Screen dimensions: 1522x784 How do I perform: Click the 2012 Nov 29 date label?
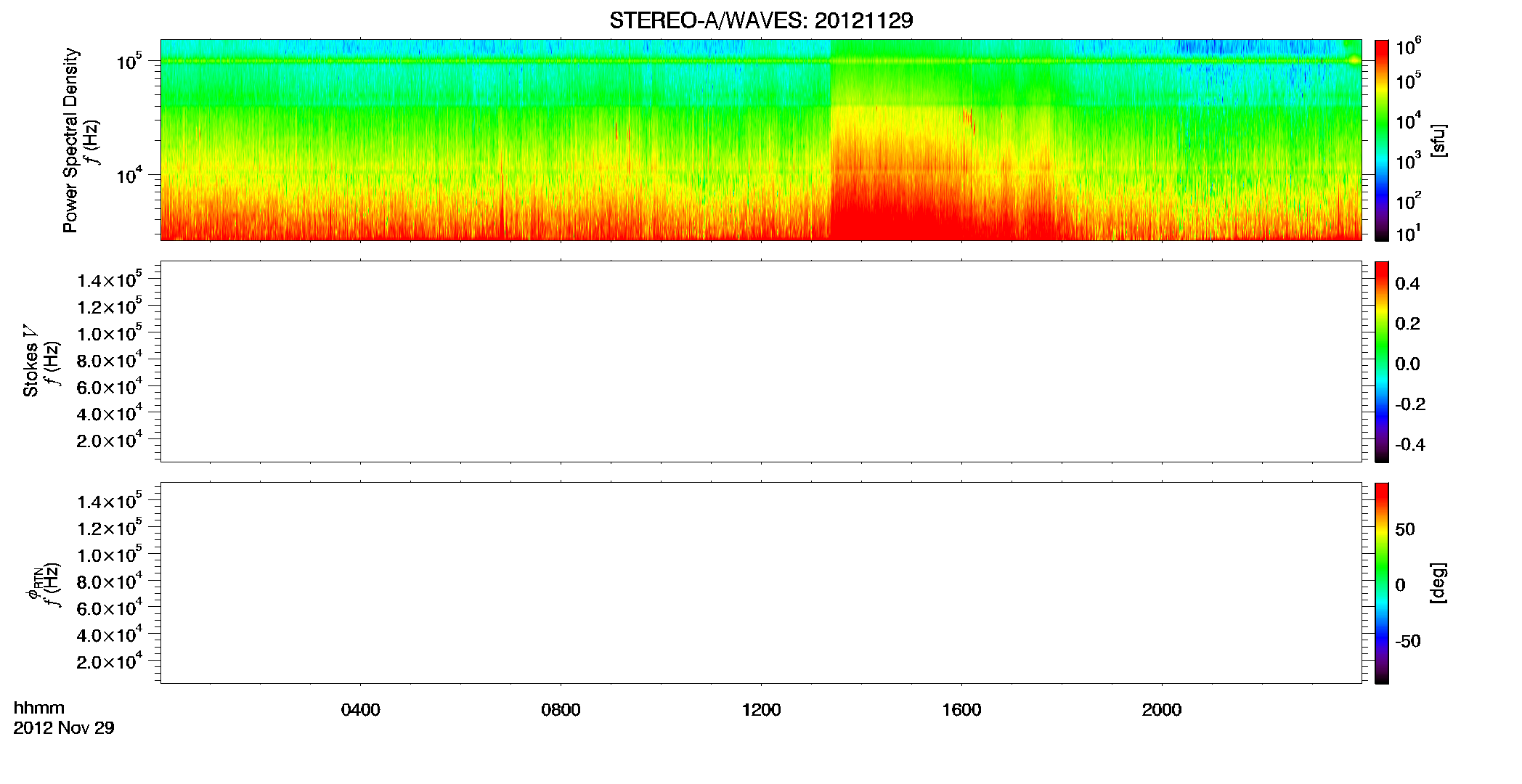(64, 728)
